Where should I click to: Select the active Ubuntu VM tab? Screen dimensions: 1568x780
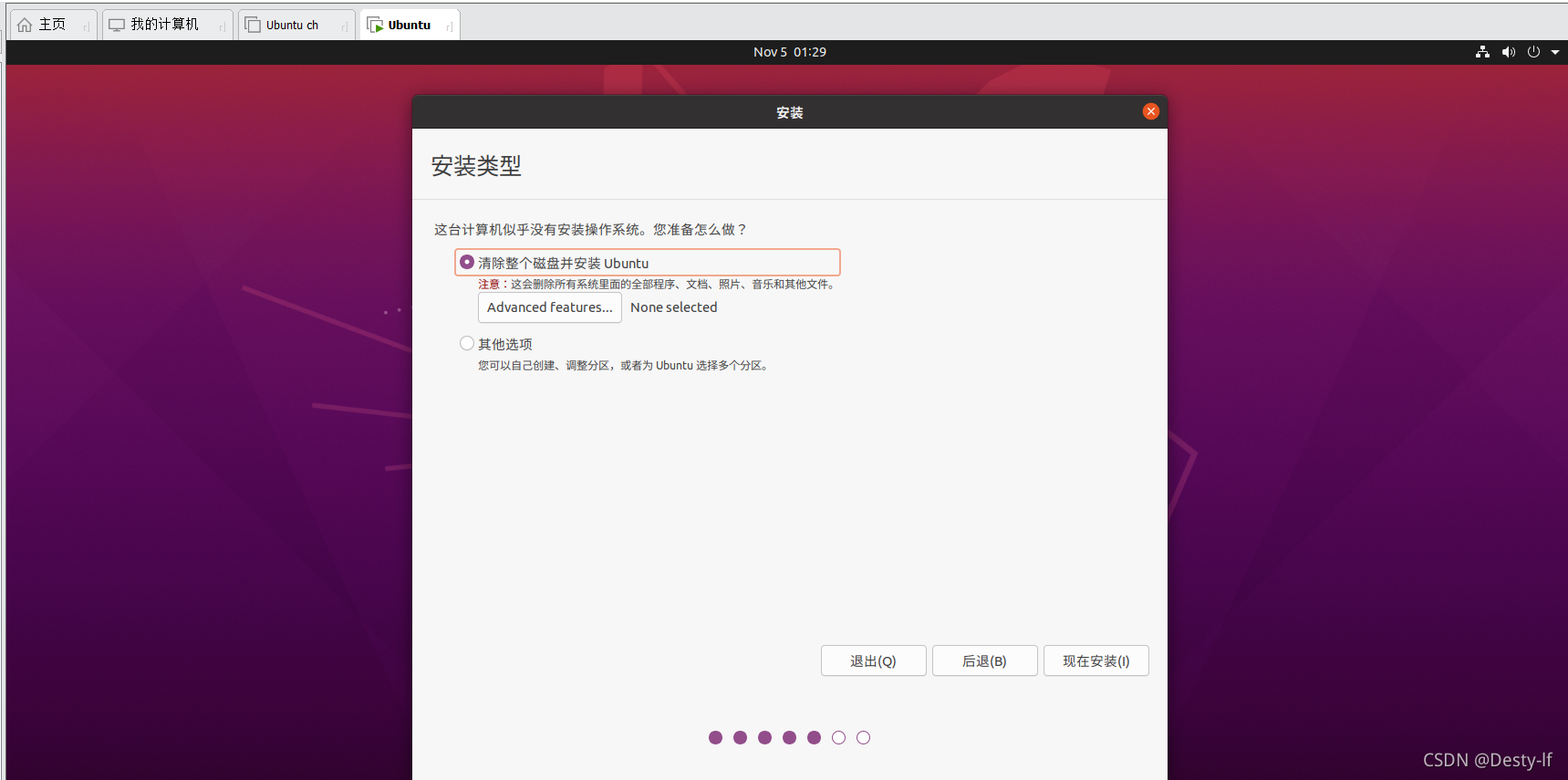point(410,25)
